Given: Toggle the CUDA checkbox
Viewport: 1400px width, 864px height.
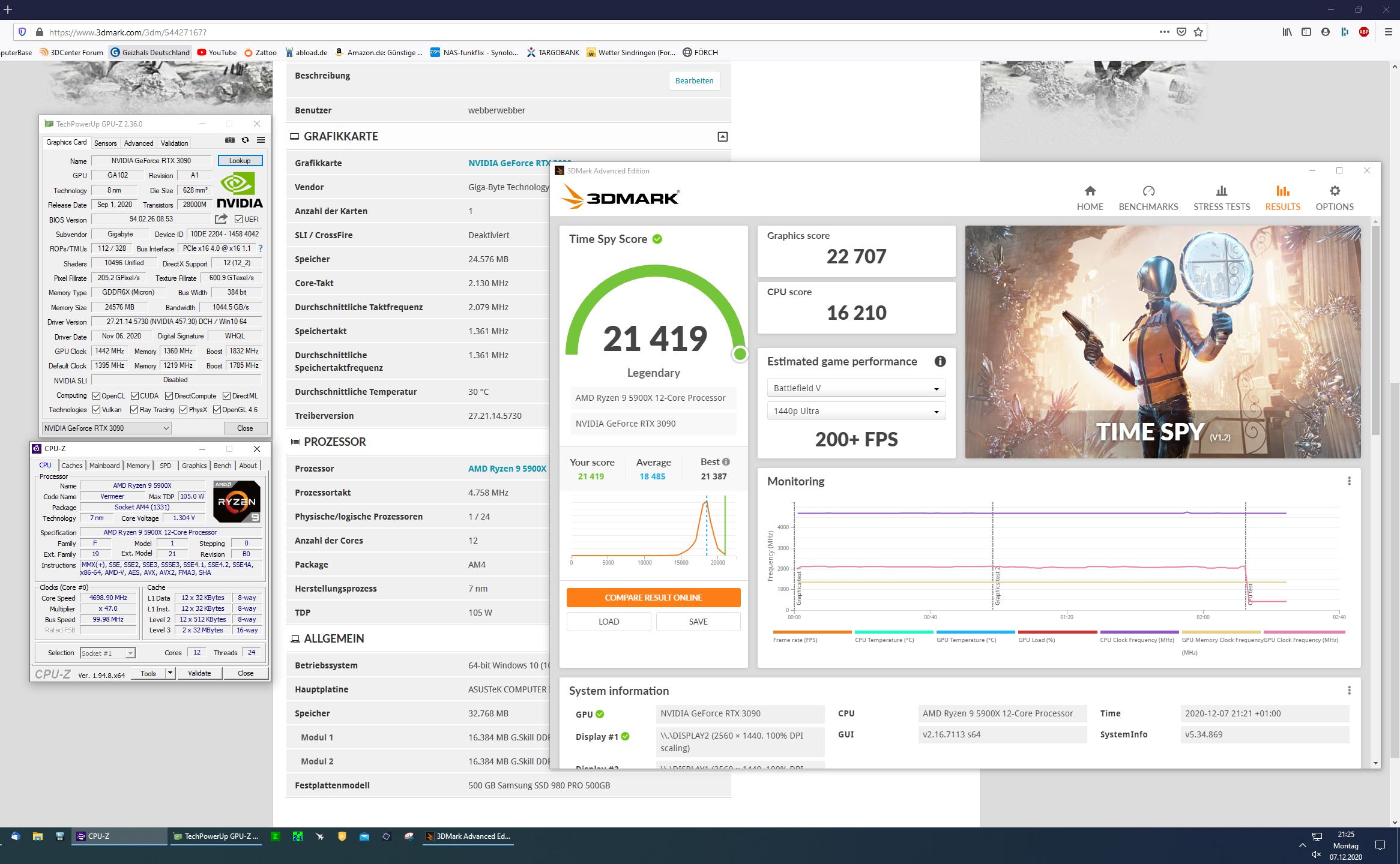Looking at the screenshot, I should point(135,396).
